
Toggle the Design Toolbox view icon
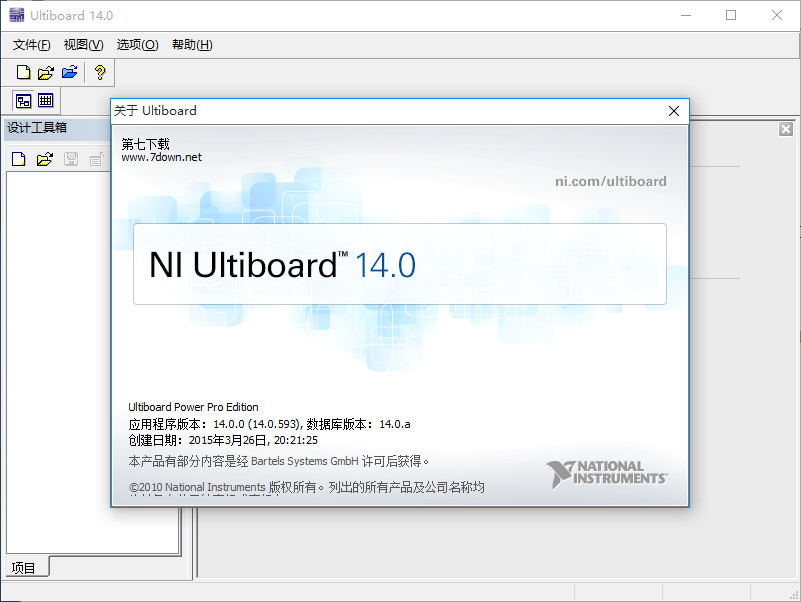[23, 101]
